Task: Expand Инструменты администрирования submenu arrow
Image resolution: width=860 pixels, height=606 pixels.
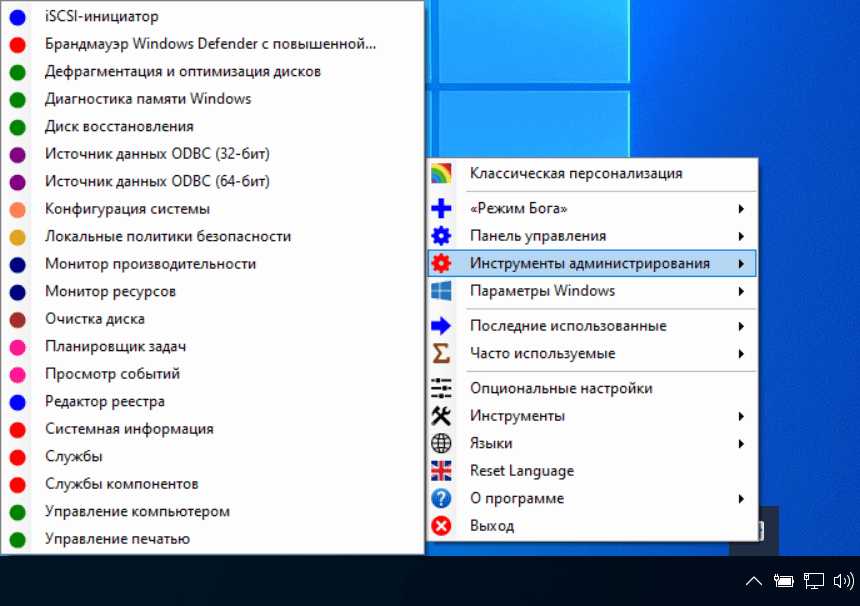Action: point(741,263)
